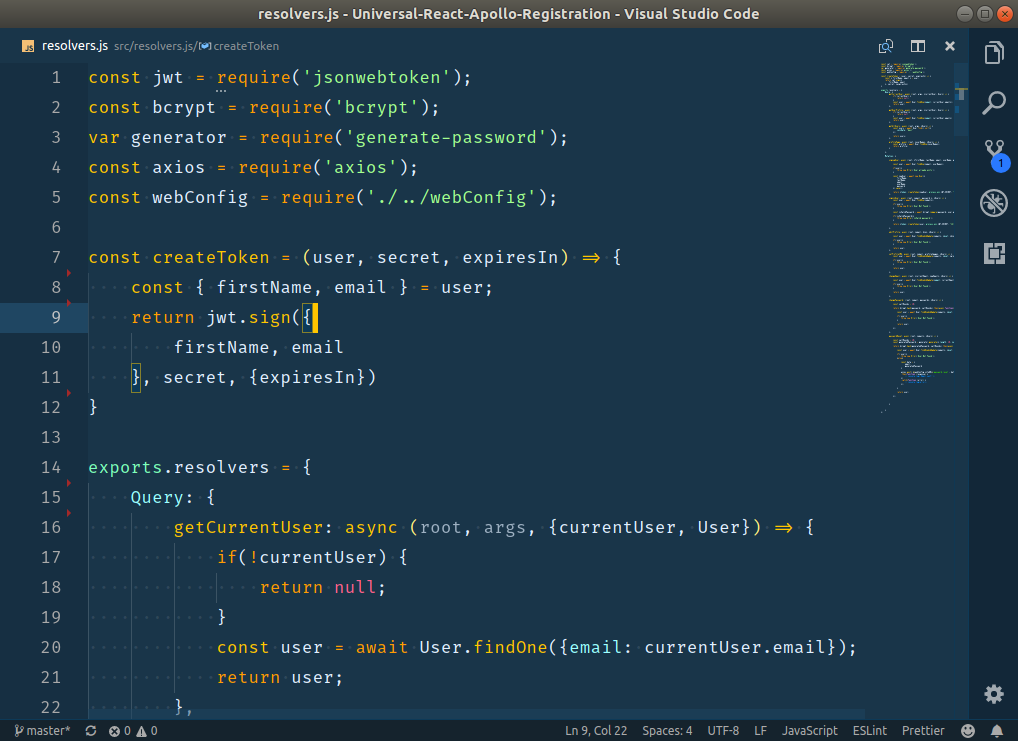Click the expiresIn parameter on line 7
The height and width of the screenshot is (741, 1018).
click(x=510, y=258)
